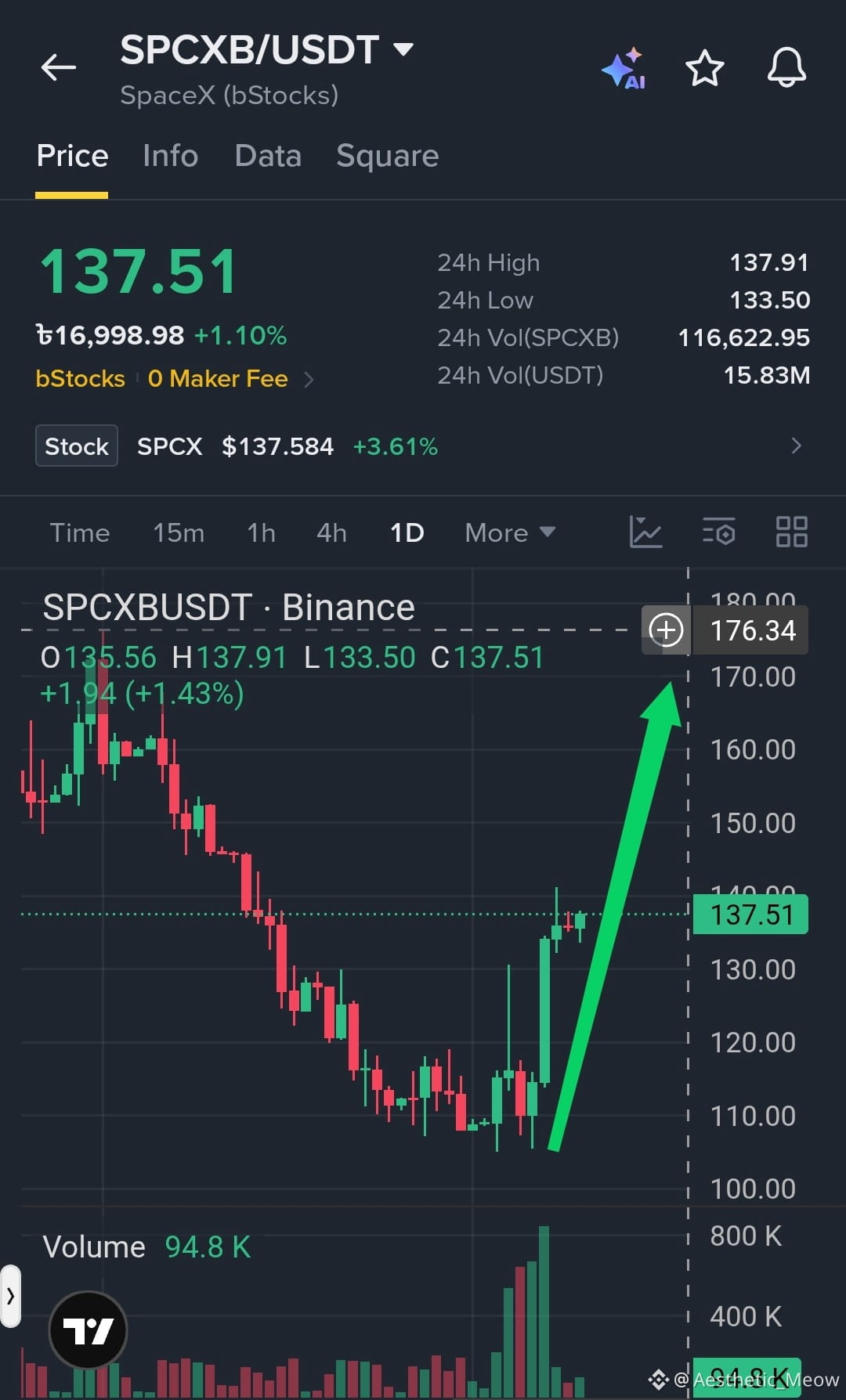The width and height of the screenshot is (846, 1400).
Task: Select the 4h chart interval
Action: (x=331, y=532)
